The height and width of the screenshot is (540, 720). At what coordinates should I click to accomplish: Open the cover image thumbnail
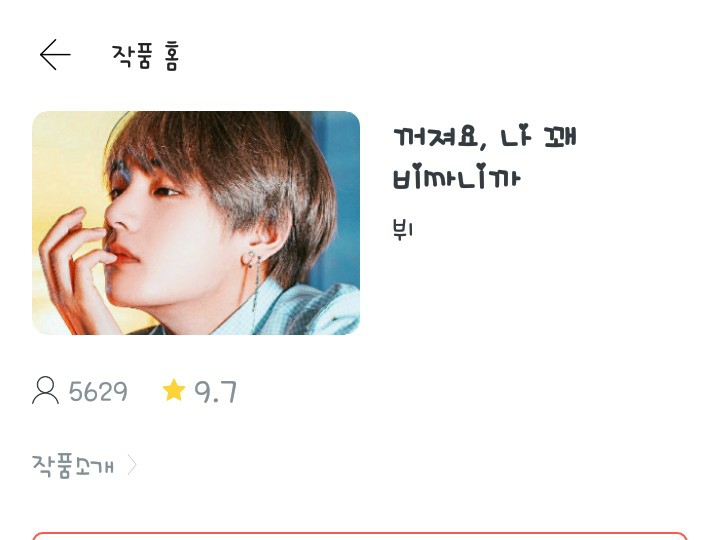pos(196,223)
